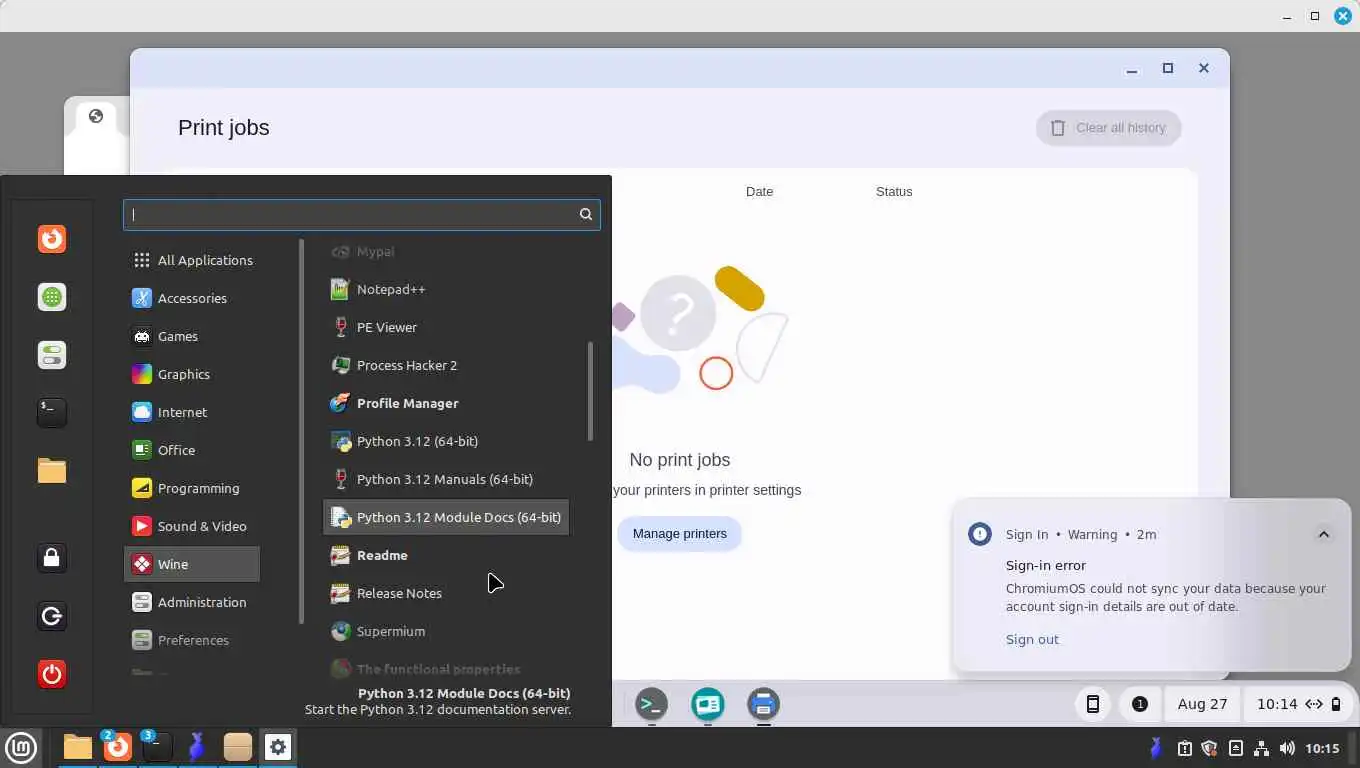
Task: Select the Graphics category
Action: [191, 374]
